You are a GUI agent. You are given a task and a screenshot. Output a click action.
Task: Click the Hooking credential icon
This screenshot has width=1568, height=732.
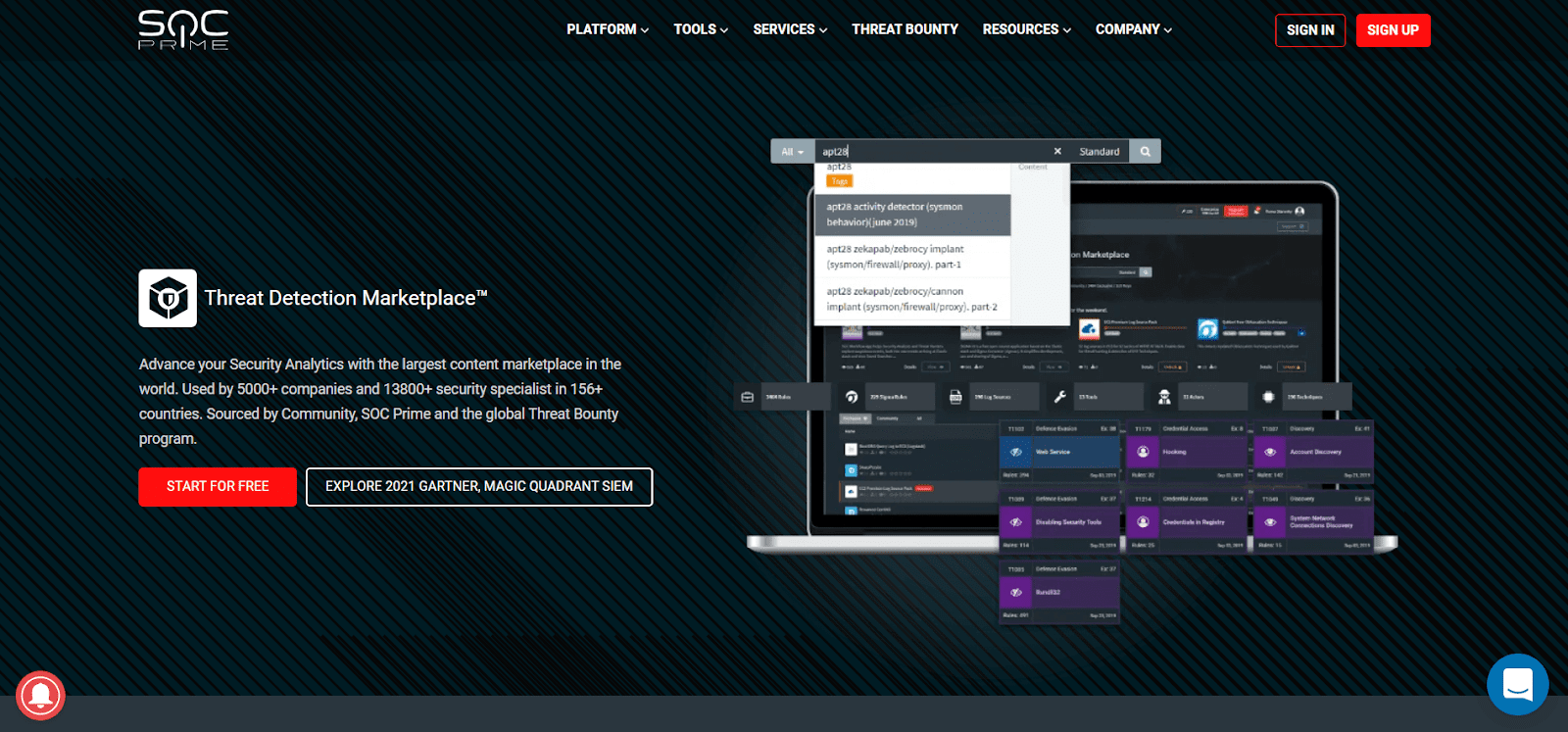[1143, 452]
